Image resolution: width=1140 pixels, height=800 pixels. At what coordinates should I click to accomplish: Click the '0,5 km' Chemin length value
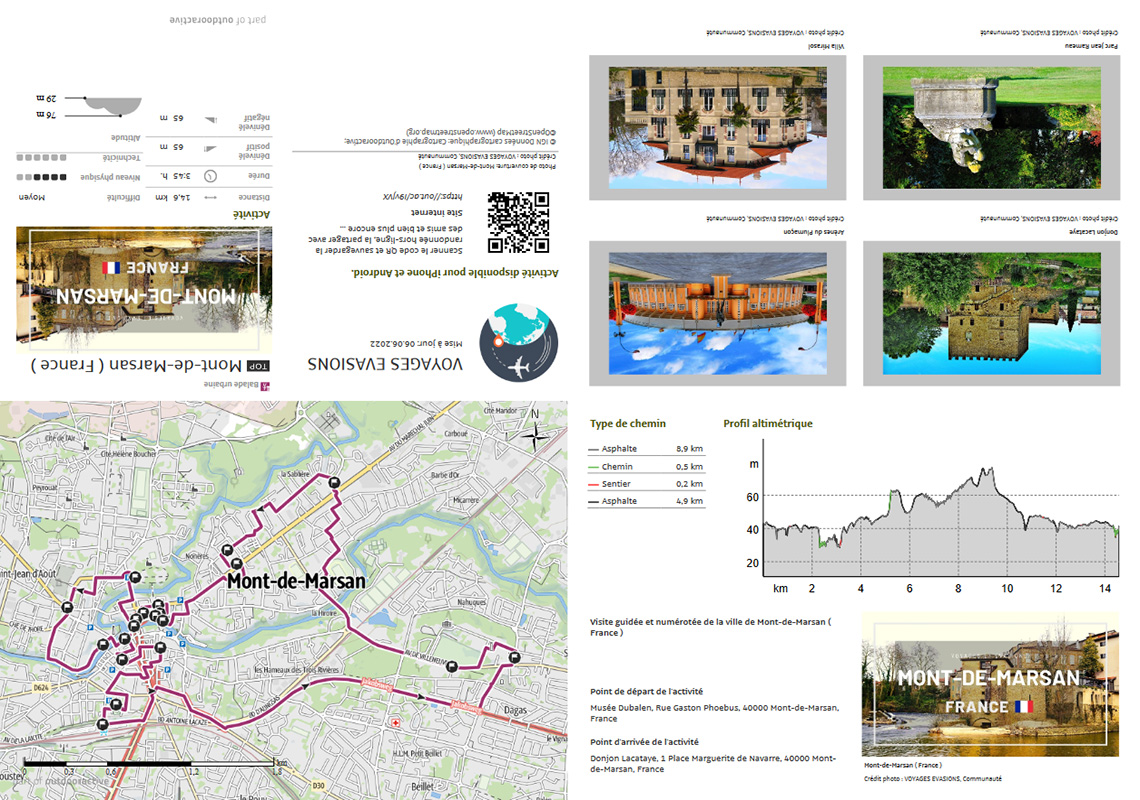(x=689, y=467)
